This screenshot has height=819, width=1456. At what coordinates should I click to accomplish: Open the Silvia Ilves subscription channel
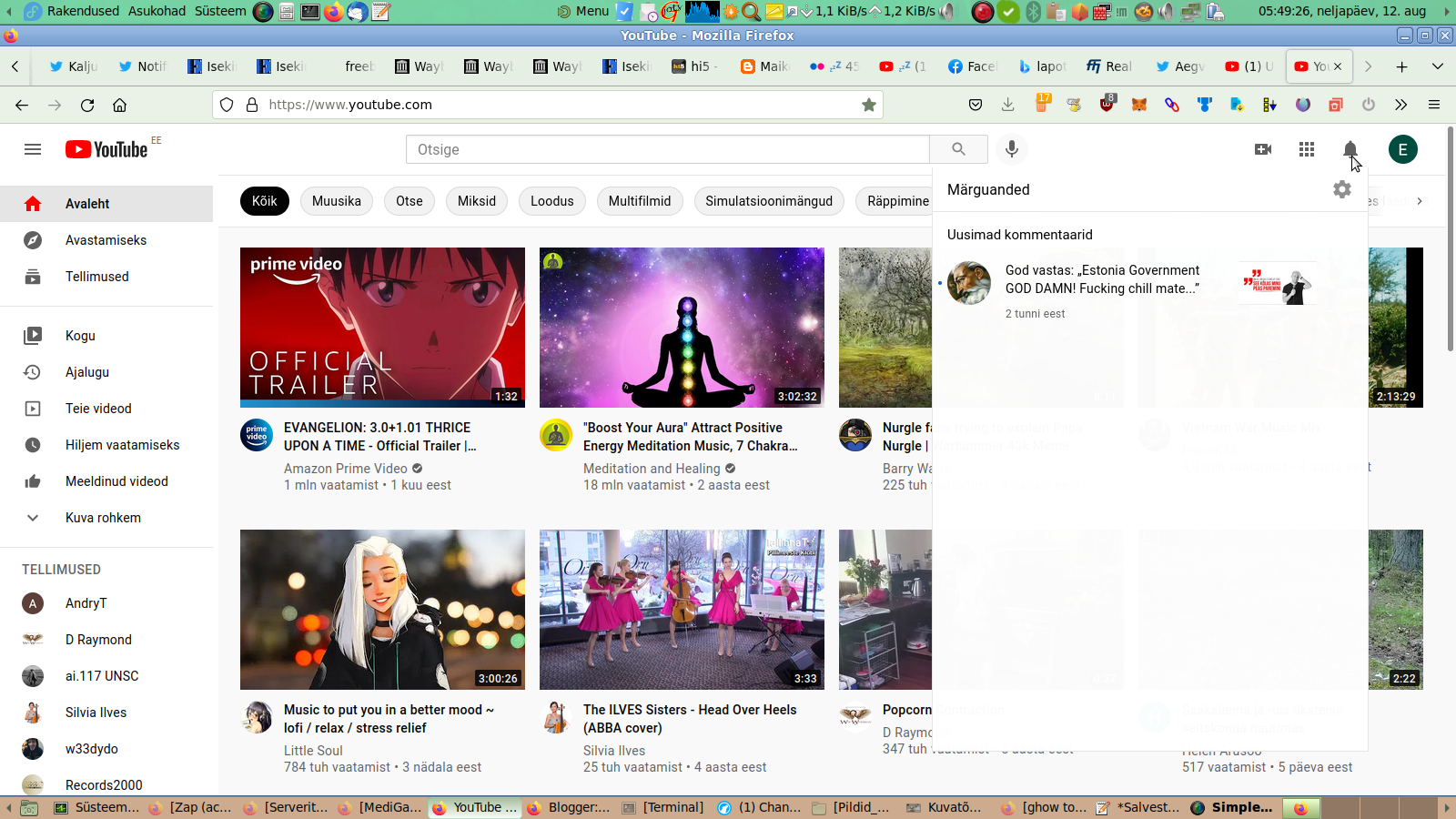point(96,713)
